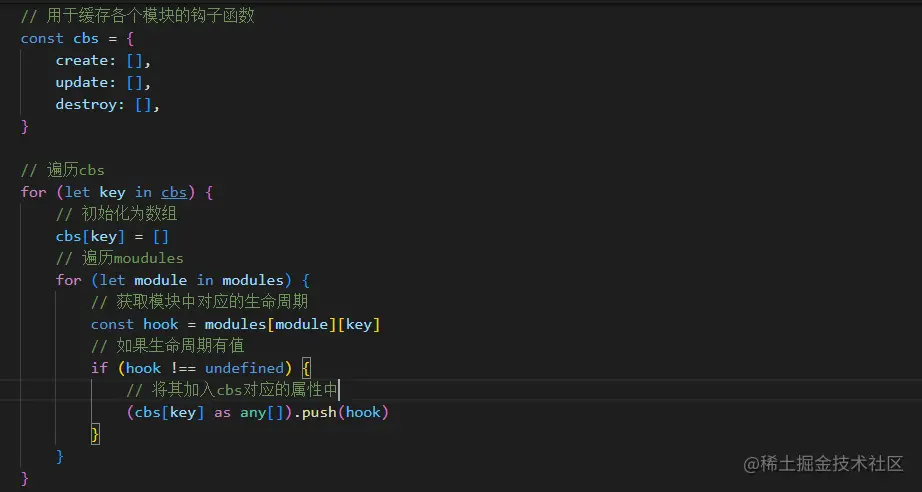The image size is (922, 492).
Task: Click 'key' in 'for (let key in'
Action: coord(112,192)
